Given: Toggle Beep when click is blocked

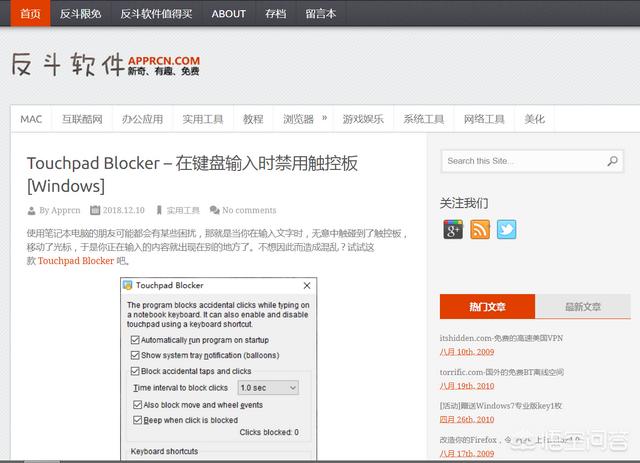Looking at the screenshot, I should coord(138,421).
